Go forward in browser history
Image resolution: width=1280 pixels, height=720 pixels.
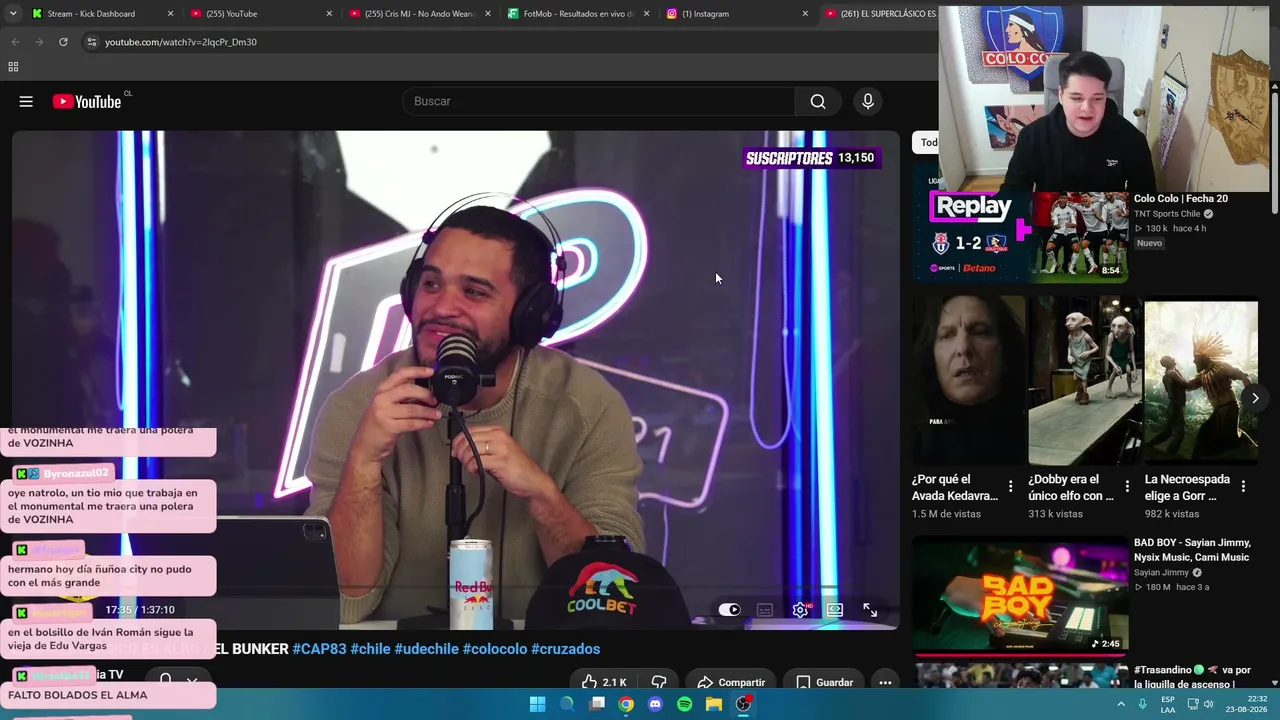[x=39, y=42]
